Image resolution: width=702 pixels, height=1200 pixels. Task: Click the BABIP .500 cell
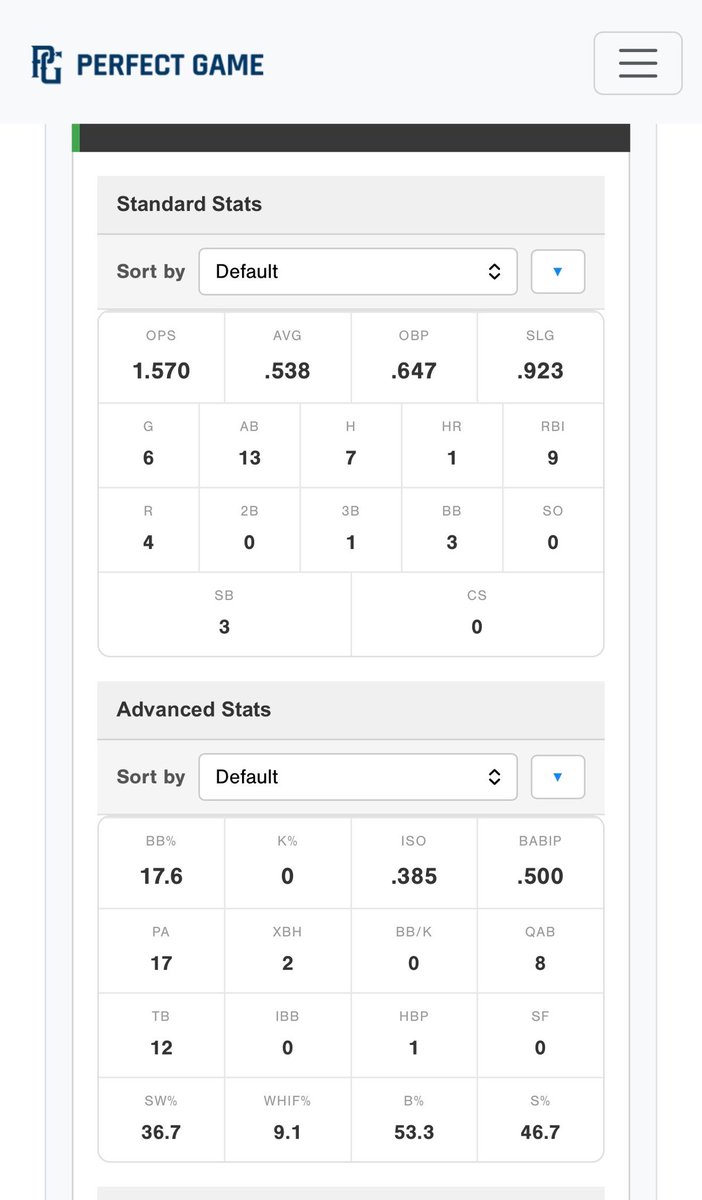click(x=541, y=862)
